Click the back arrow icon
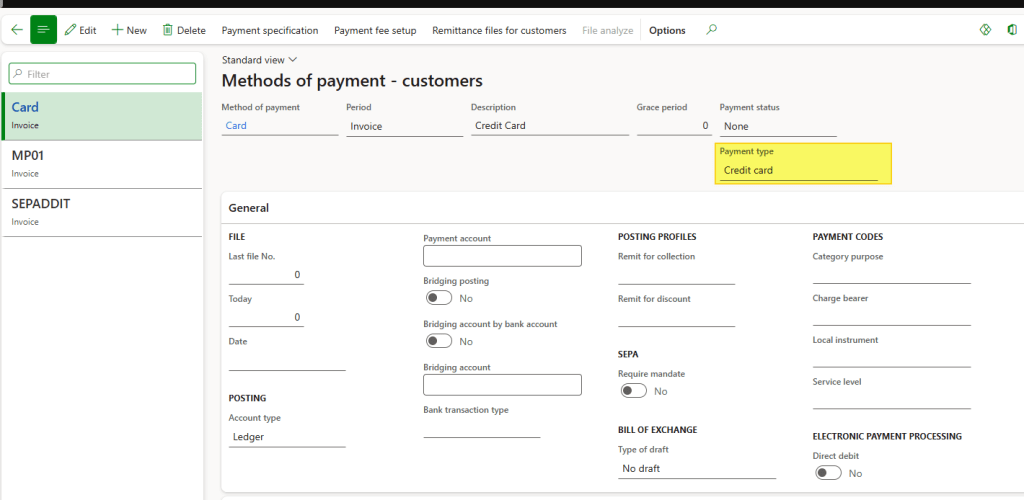The image size is (1024, 500). [16, 30]
